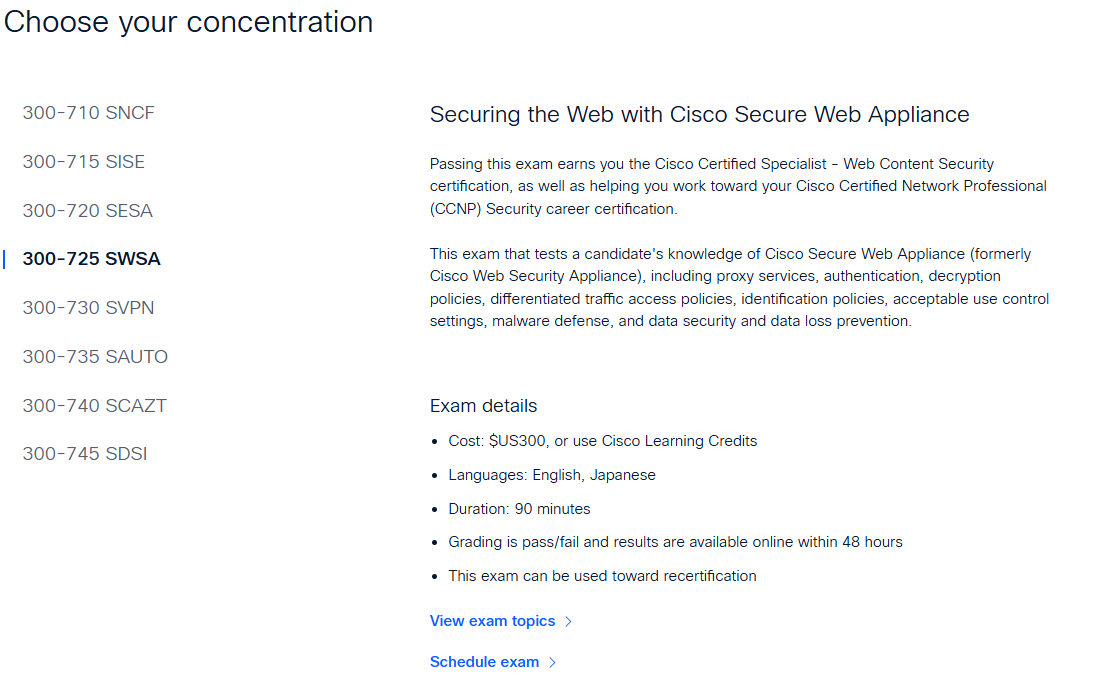Image resolution: width=1117 pixels, height=694 pixels.
Task: View the 300-720 SESA concentration details
Action: (x=87, y=210)
